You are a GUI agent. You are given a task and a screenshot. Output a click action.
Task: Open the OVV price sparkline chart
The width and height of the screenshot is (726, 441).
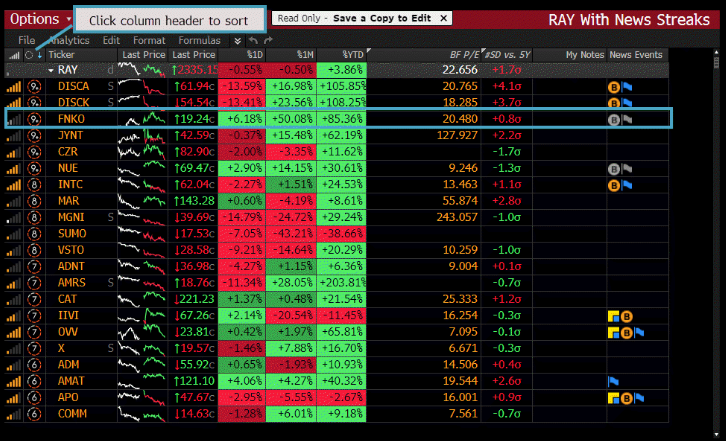(142, 332)
